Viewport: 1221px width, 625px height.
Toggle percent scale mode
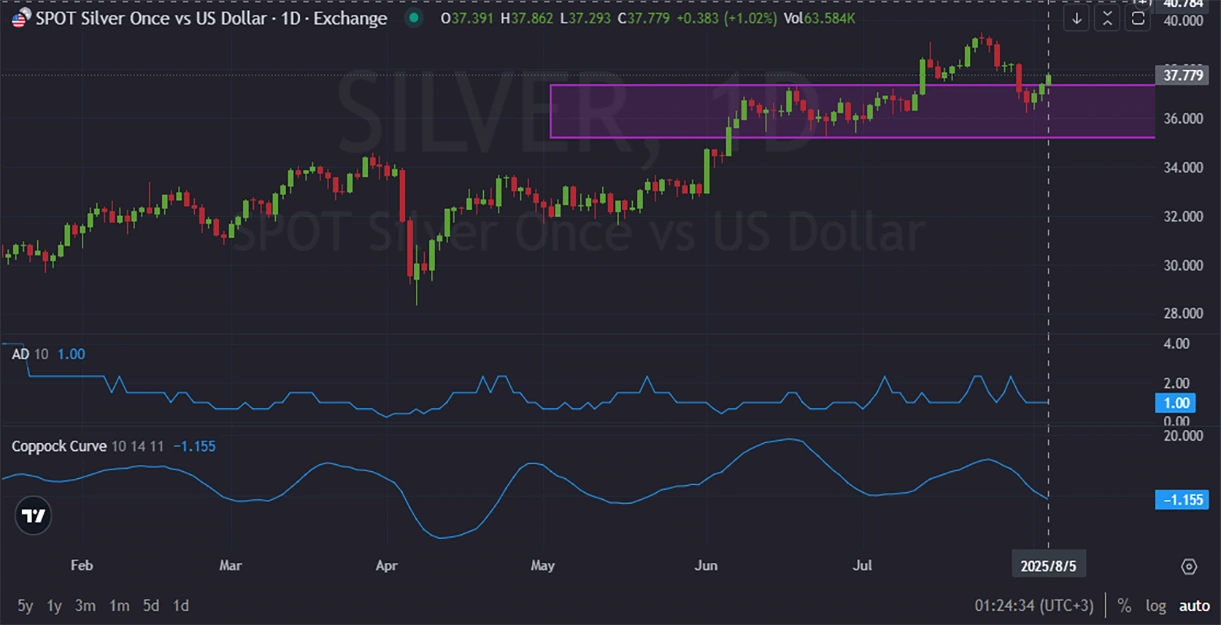pyautogui.click(x=1125, y=605)
